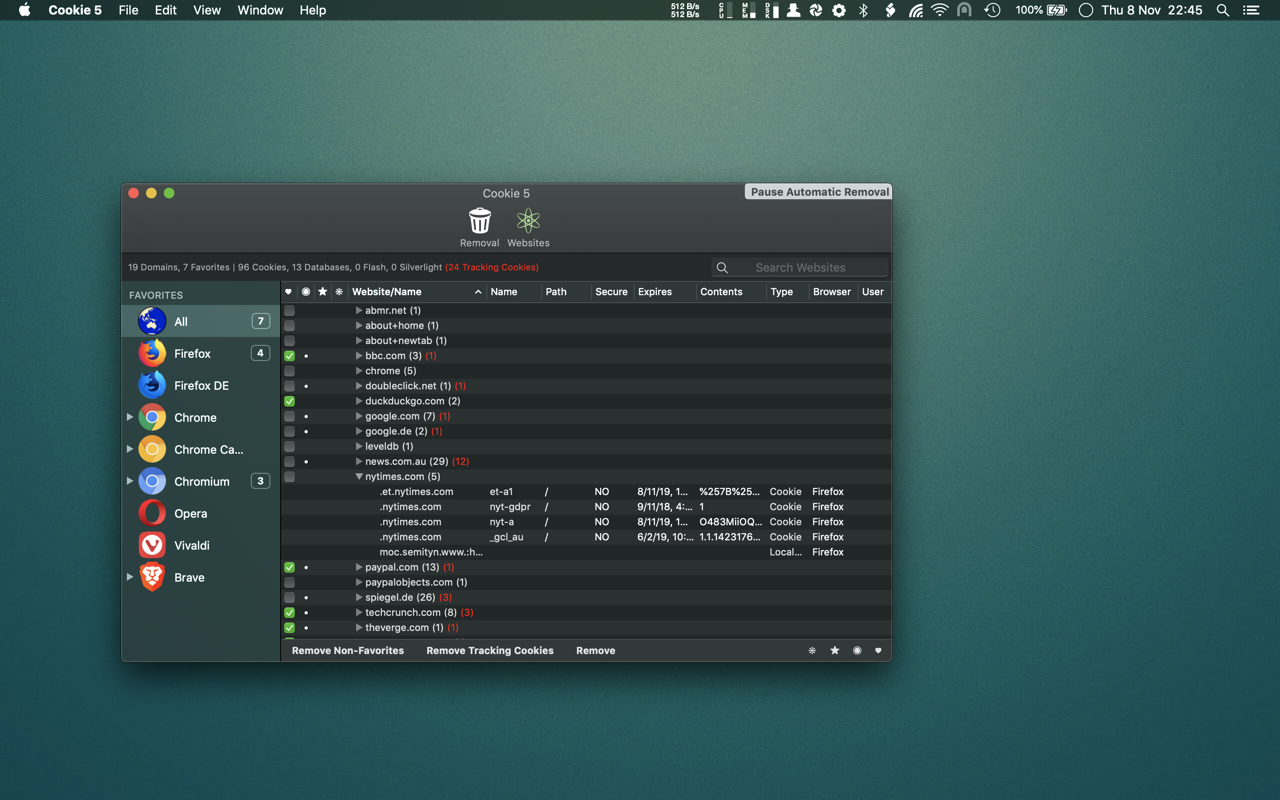1280x800 pixels.
Task: Expand the news.com.au row
Action: [359, 461]
